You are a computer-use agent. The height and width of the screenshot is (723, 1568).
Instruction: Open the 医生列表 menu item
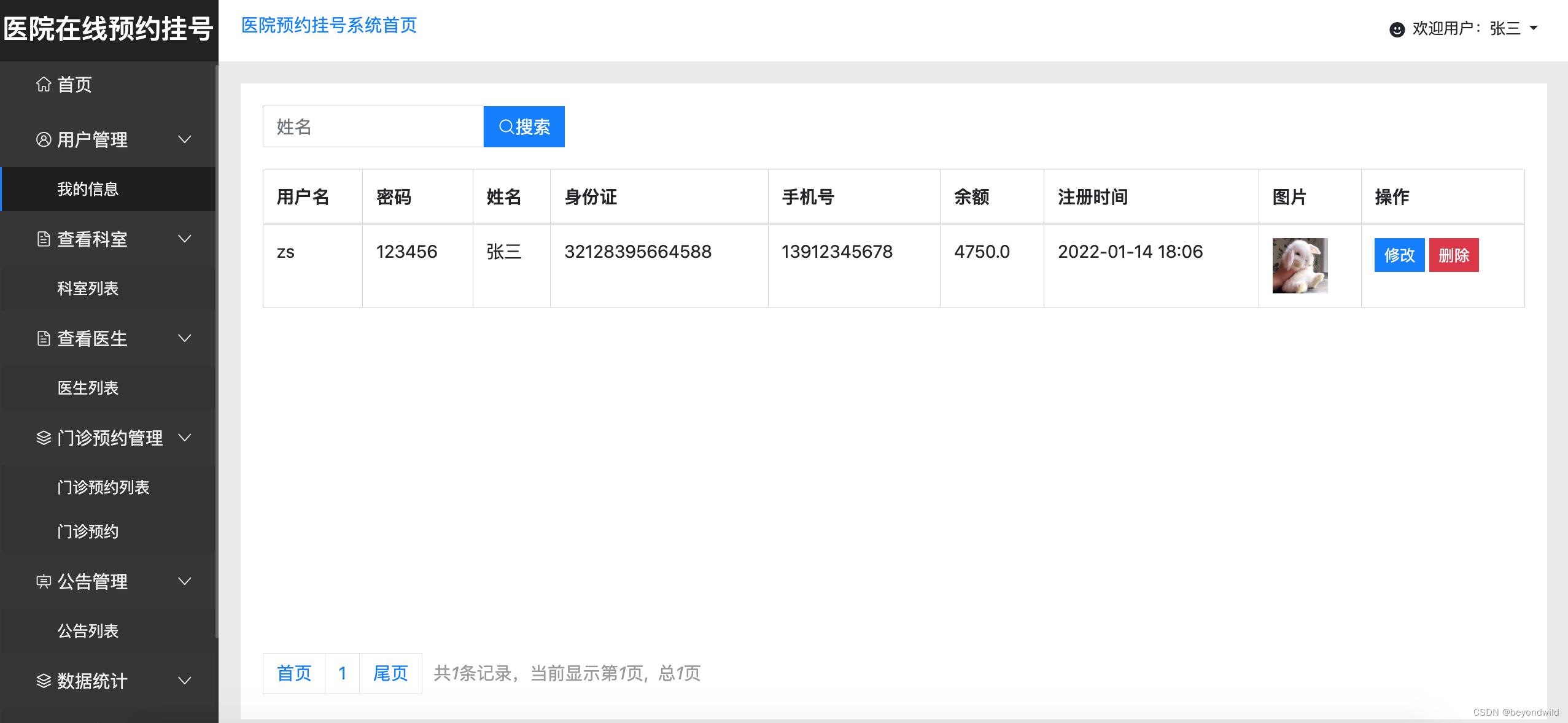(88, 388)
